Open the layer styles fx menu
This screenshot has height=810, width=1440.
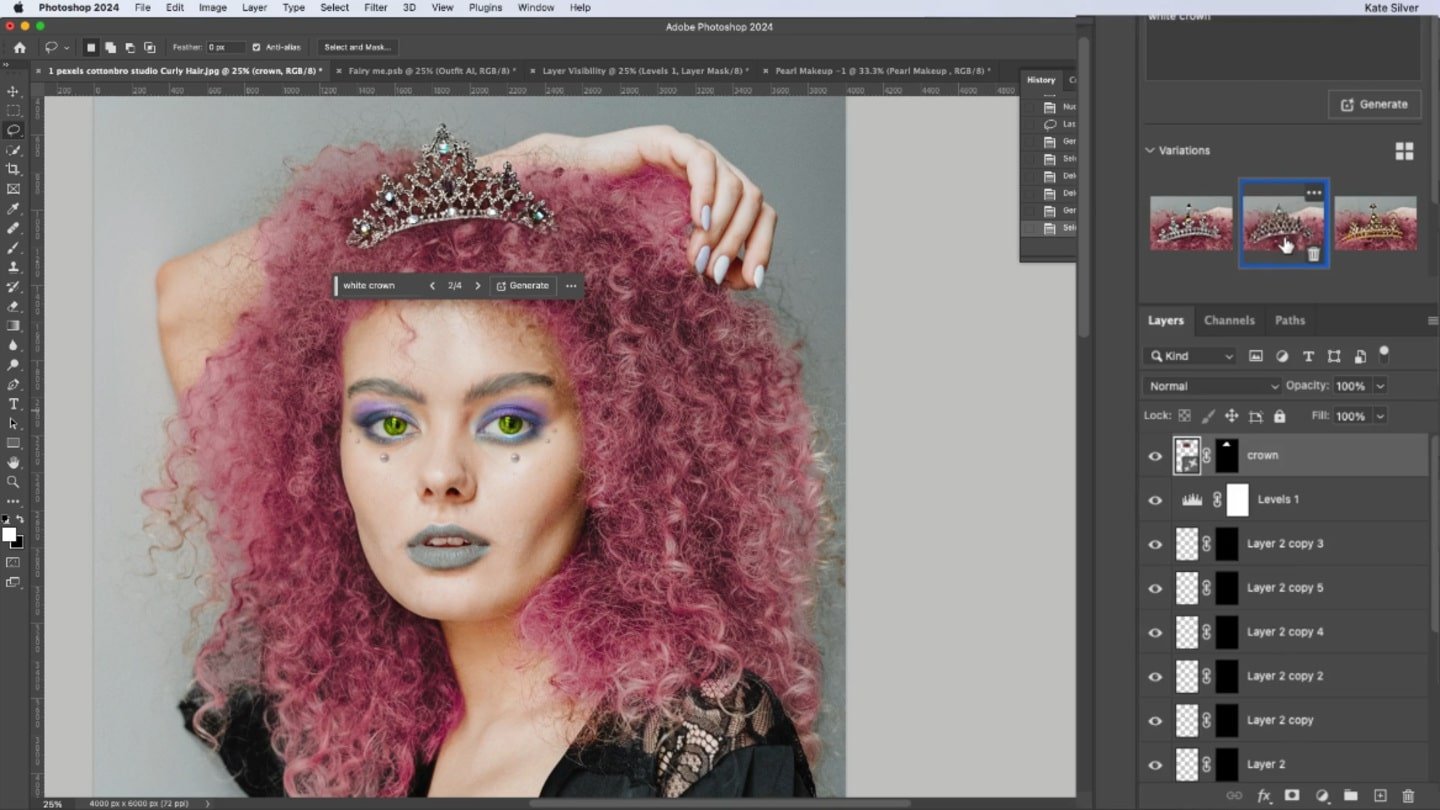pyautogui.click(x=1263, y=795)
